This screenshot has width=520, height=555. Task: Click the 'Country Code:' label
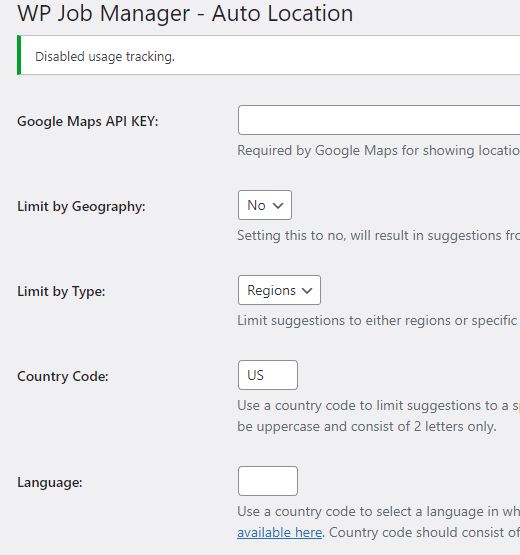(63, 376)
